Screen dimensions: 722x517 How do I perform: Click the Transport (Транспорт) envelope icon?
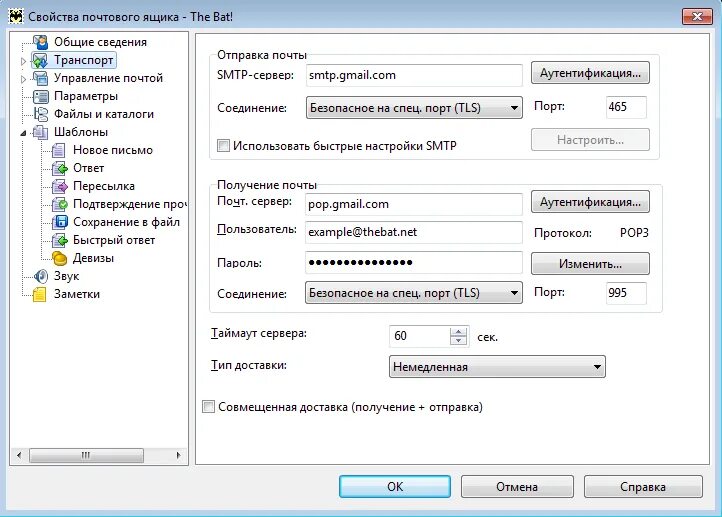coord(41,60)
